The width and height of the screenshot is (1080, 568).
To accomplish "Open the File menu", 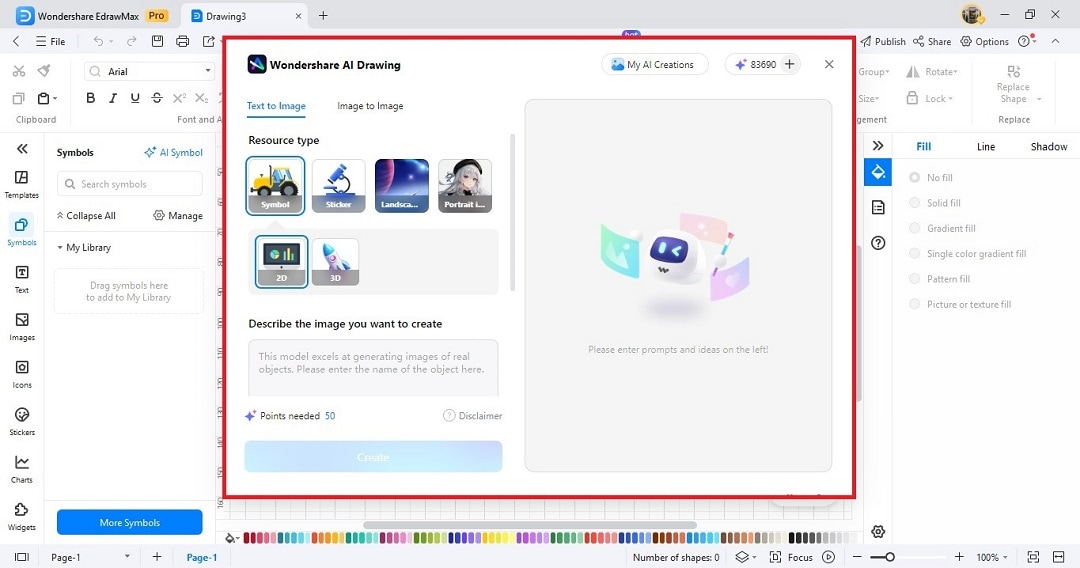I will 50,41.
